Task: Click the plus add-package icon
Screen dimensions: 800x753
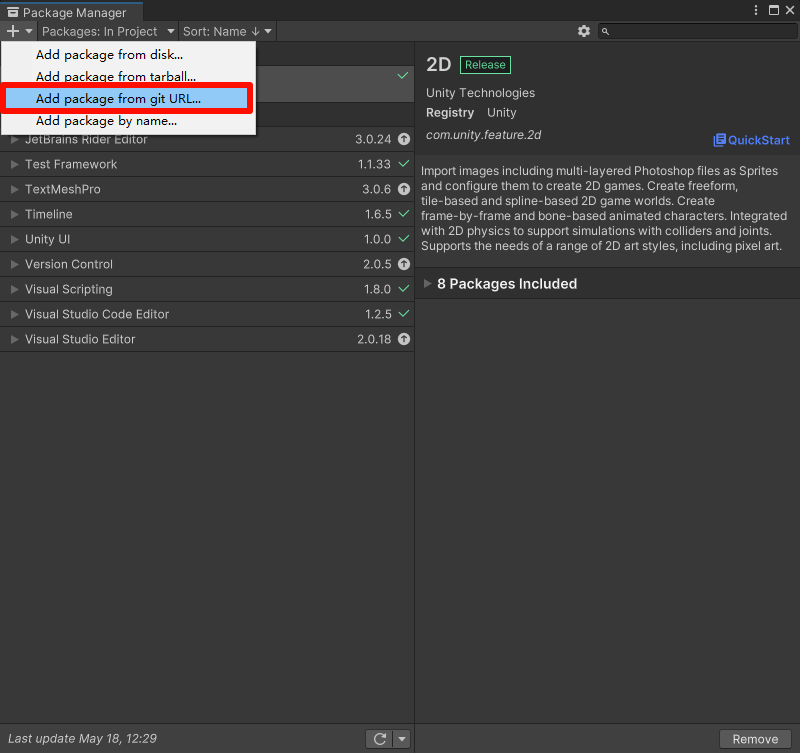Action: coord(13,31)
